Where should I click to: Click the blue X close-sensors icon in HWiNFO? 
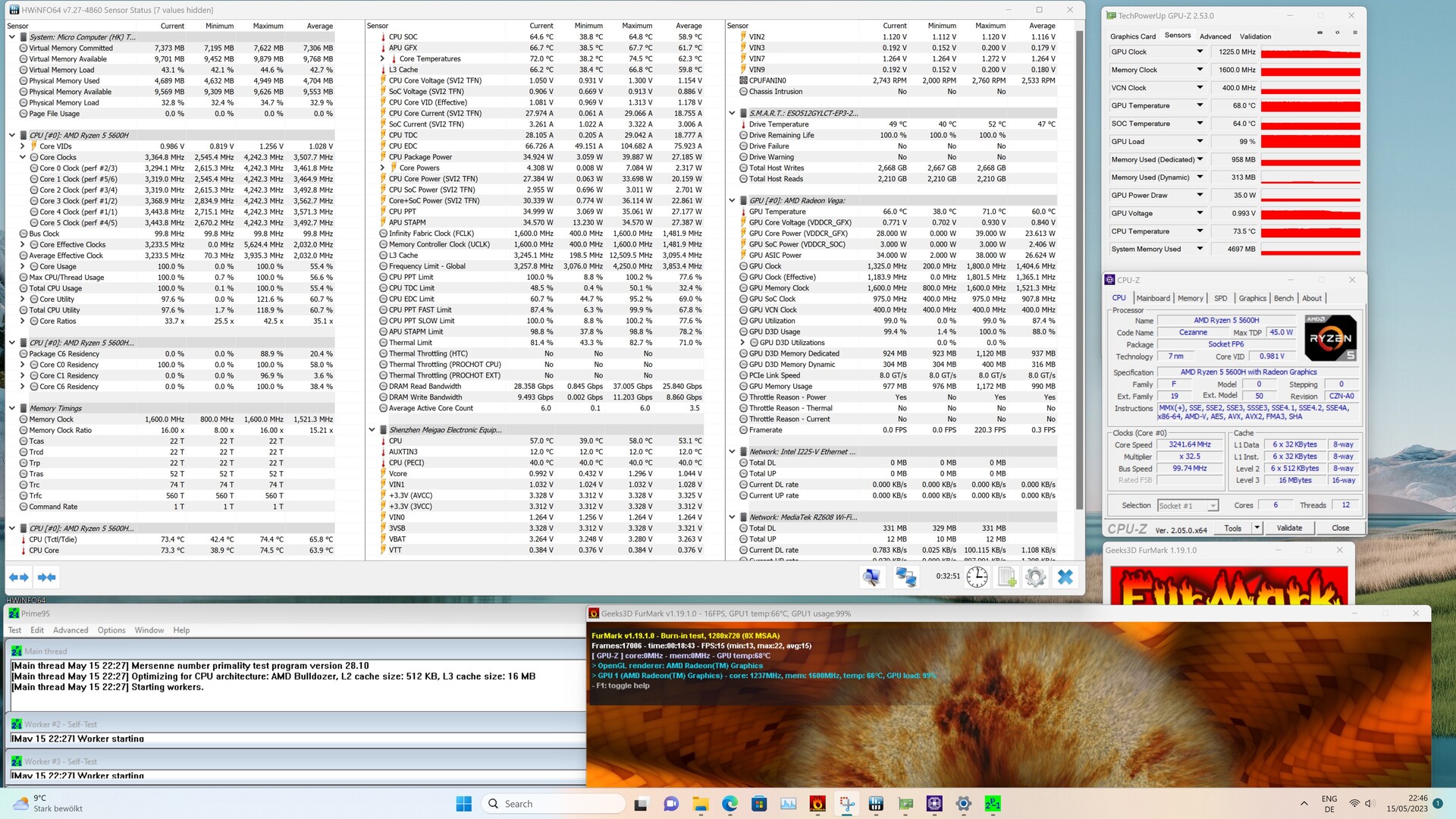point(1065,577)
